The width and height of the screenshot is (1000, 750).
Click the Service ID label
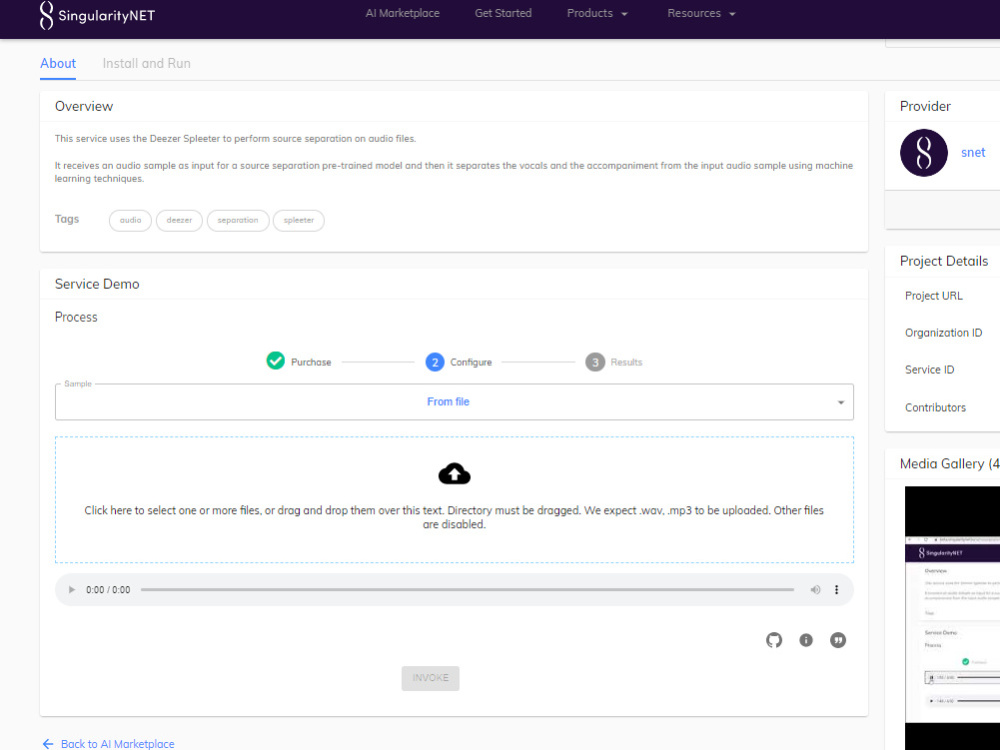coord(929,370)
